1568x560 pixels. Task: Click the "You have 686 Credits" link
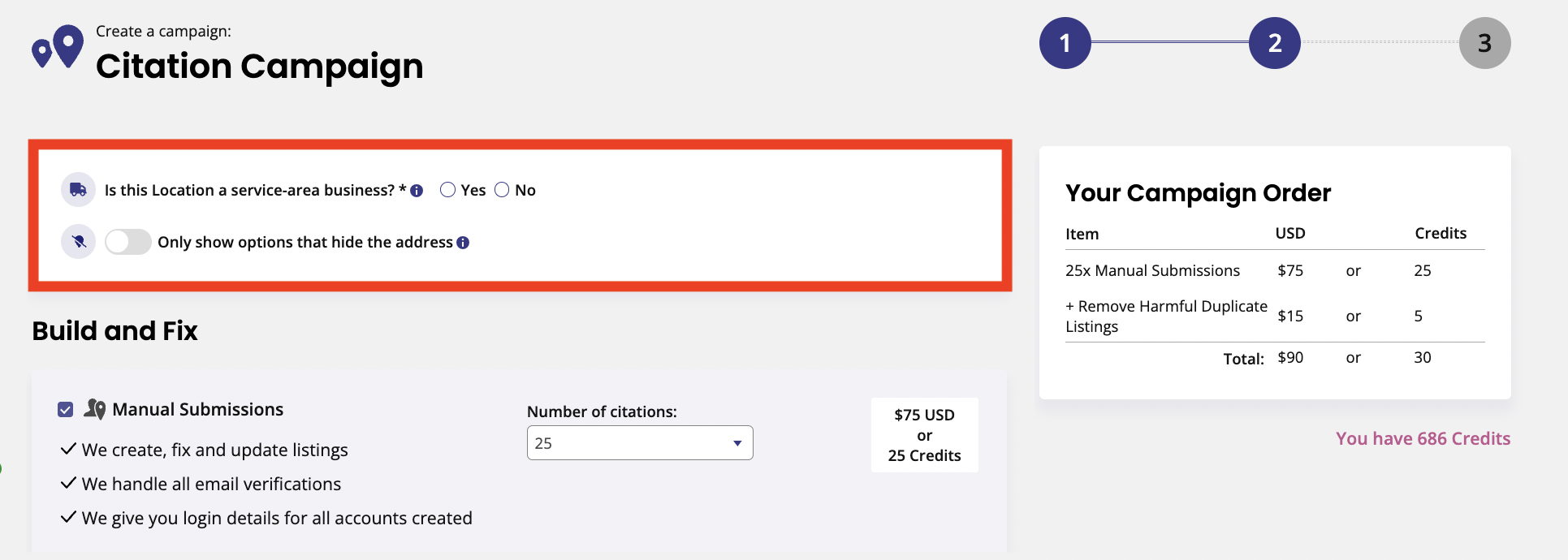point(1423,439)
